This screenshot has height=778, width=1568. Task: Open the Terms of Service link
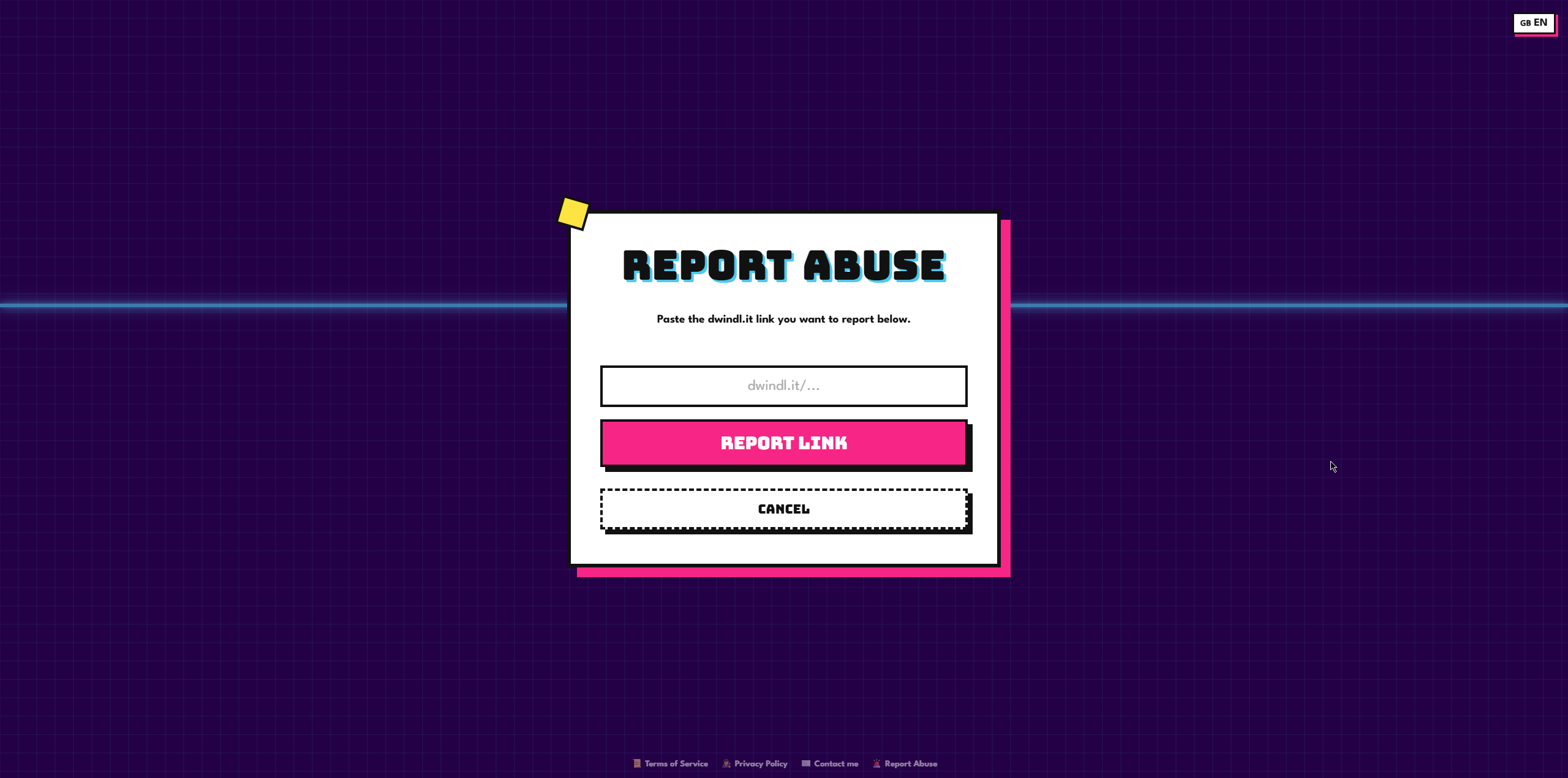[x=670, y=763]
